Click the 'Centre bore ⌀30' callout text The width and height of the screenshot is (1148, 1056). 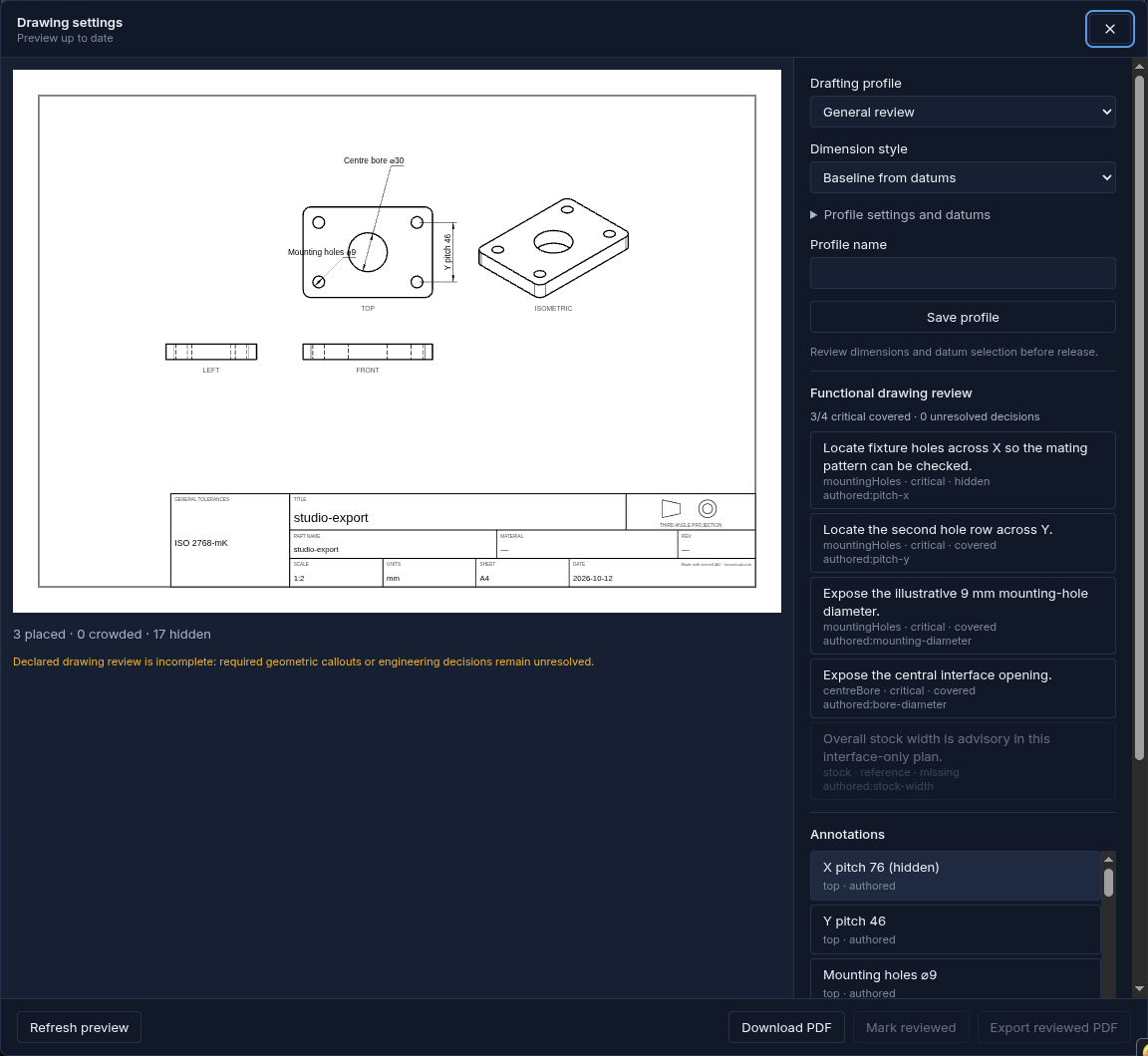pos(374,160)
